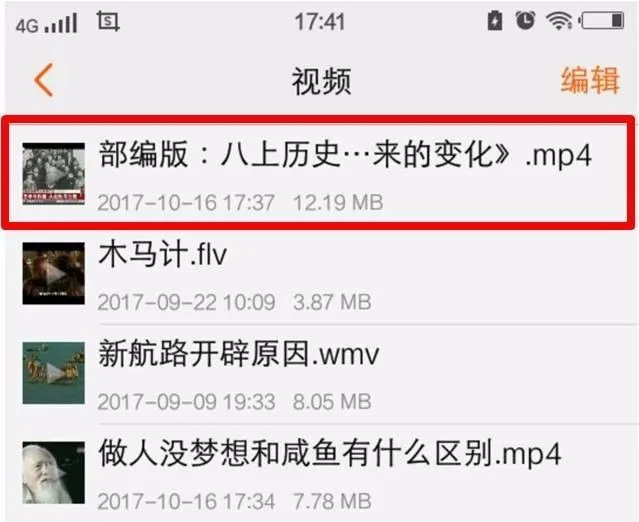
Task: Open 新航路开辟原因.wmv video
Action: (320, 373)
